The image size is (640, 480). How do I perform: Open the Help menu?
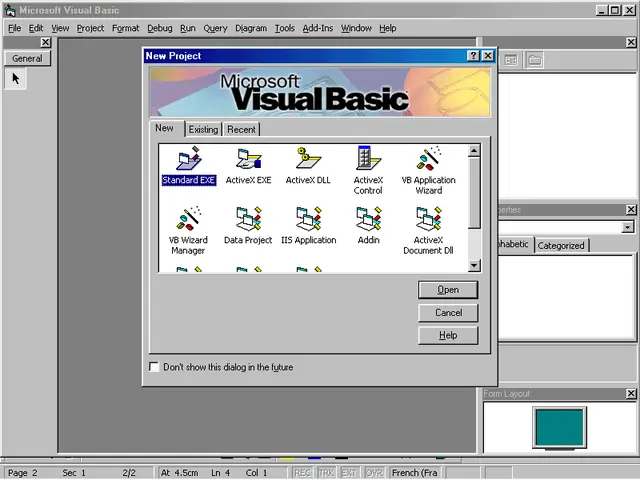[387, 28]
